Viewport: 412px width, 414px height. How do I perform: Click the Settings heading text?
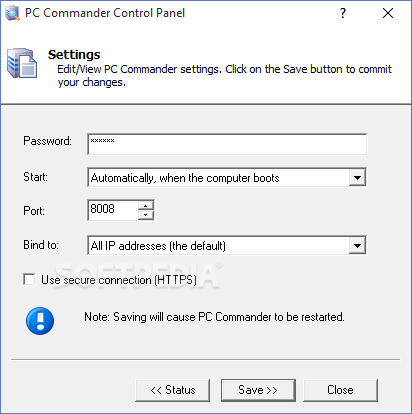click(74, 55)
